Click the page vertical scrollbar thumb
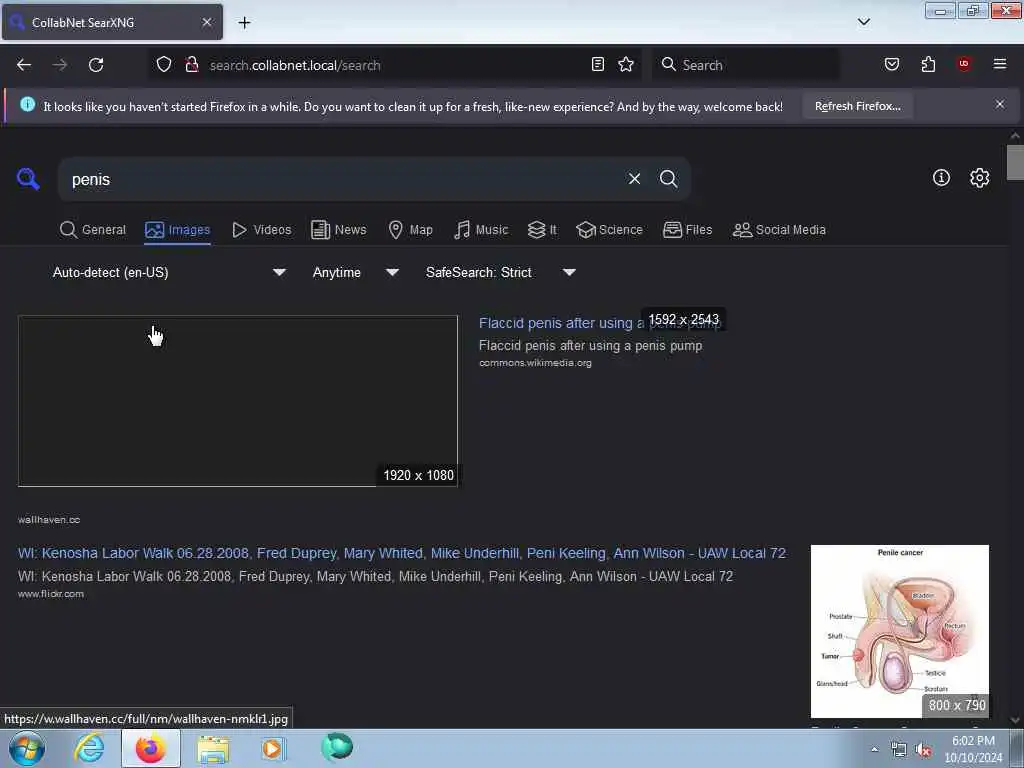This screenshot has width=1024, height=768. [x=1014, y=162]
